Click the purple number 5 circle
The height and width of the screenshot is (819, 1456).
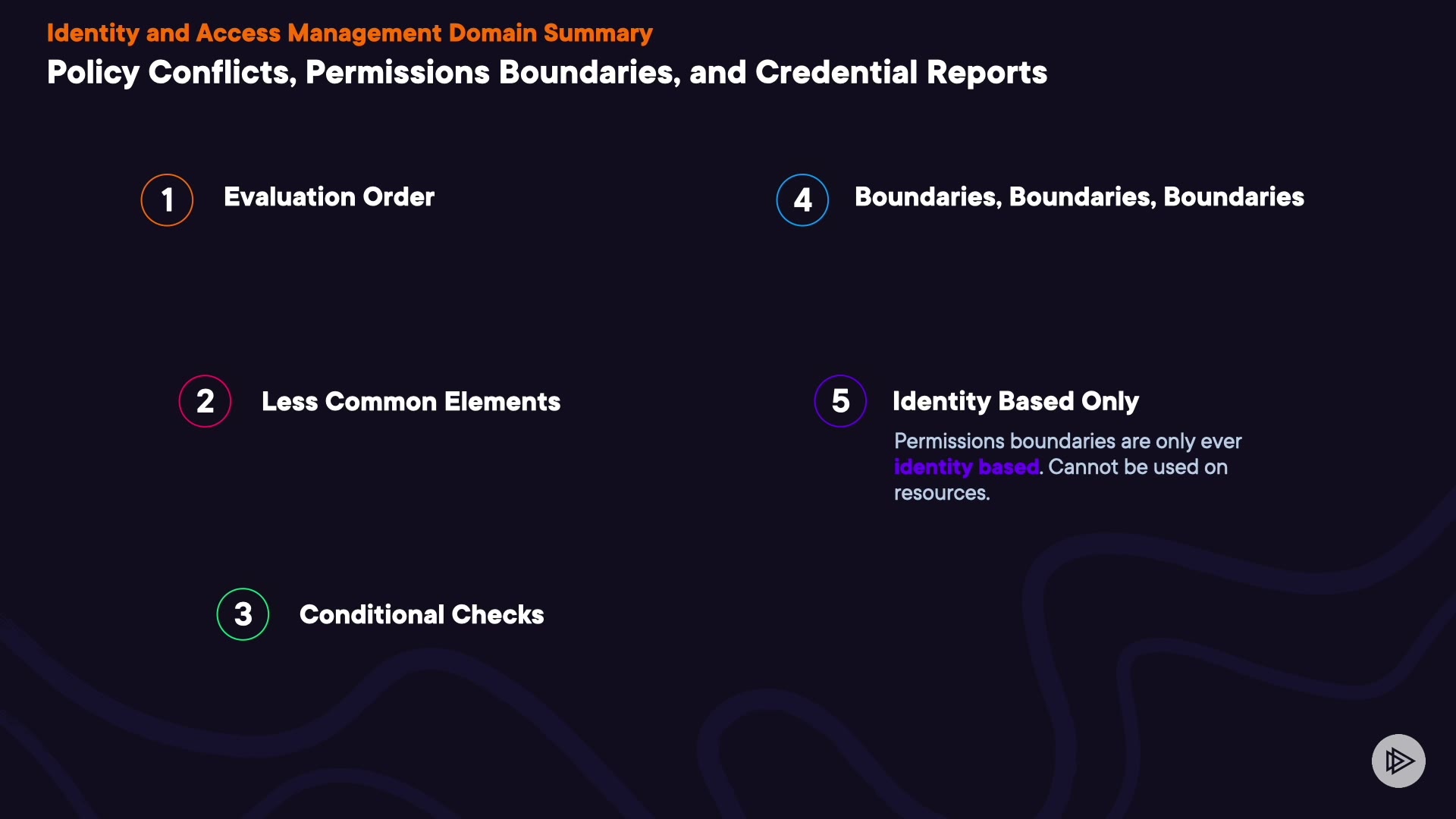coord(840,401)
